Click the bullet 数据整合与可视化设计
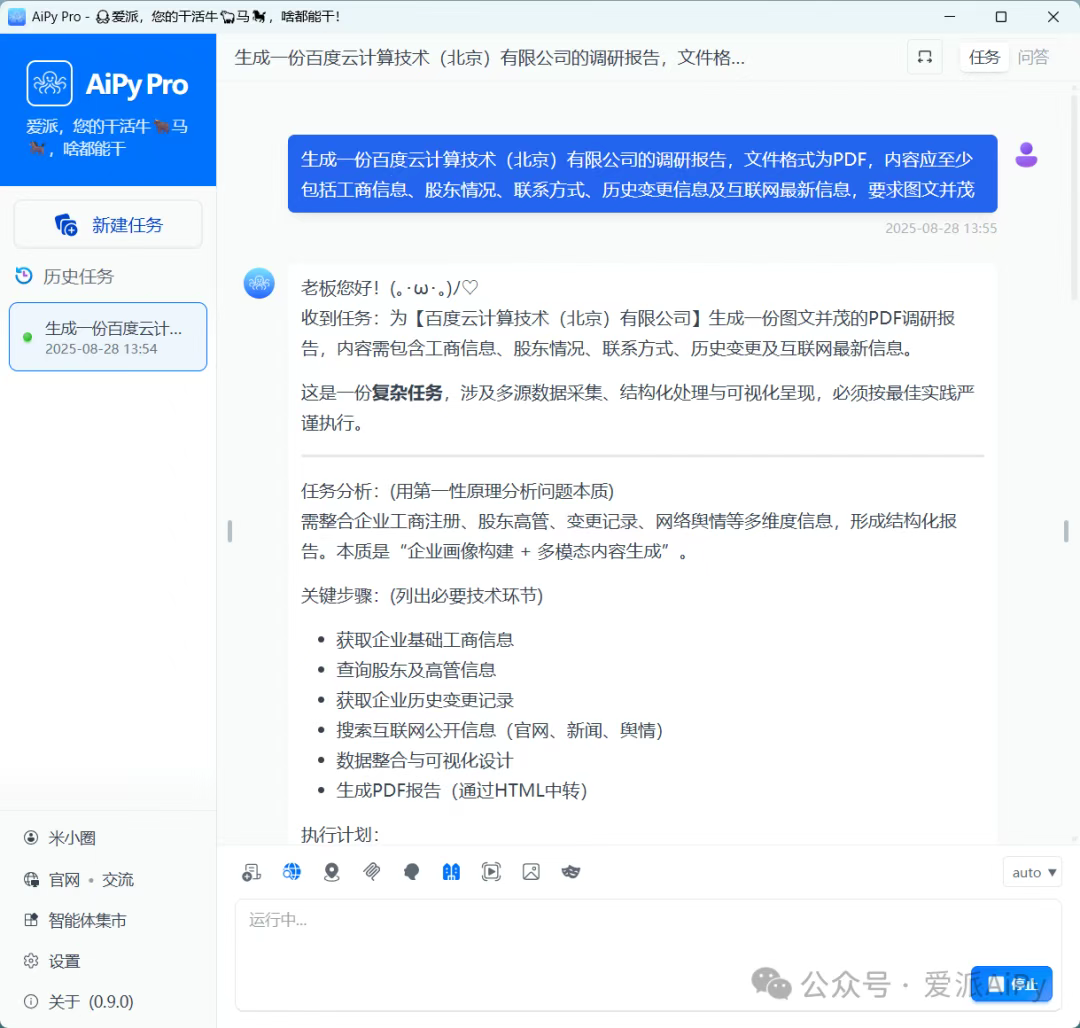Viewport: 1080px width, 1028px height. (424, 761)
